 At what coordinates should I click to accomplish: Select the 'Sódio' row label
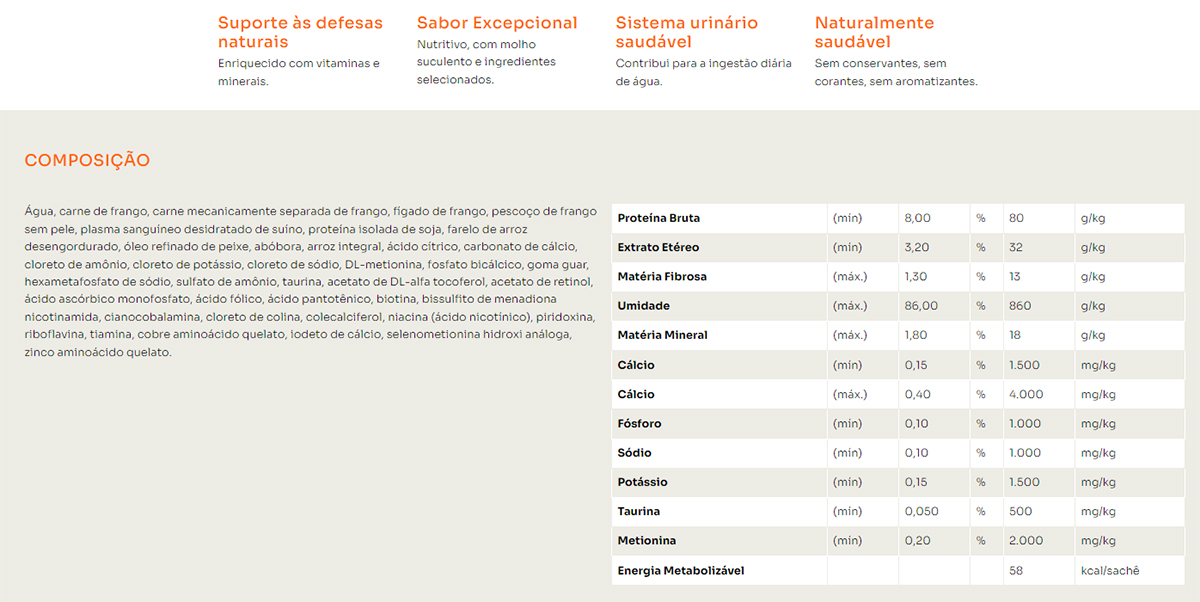coord(634,453)
